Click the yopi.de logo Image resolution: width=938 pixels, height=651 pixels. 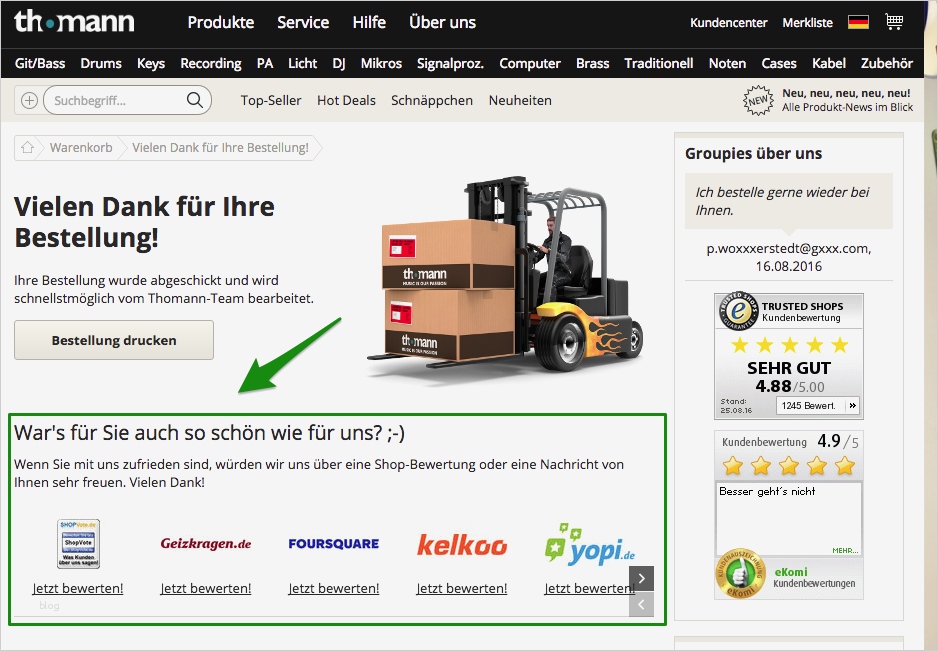[x=590, y=544]
